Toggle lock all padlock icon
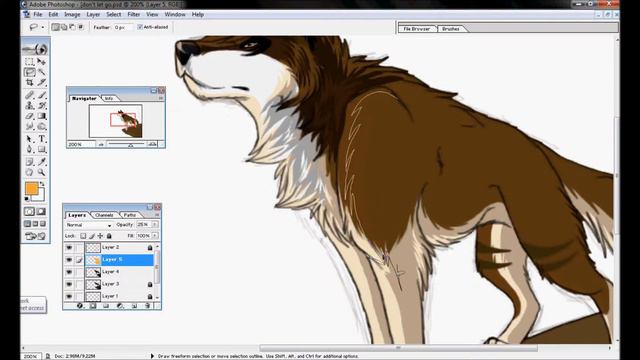This screenshot has width=640, height=360. pyautogui.click(x=109, y=236)
